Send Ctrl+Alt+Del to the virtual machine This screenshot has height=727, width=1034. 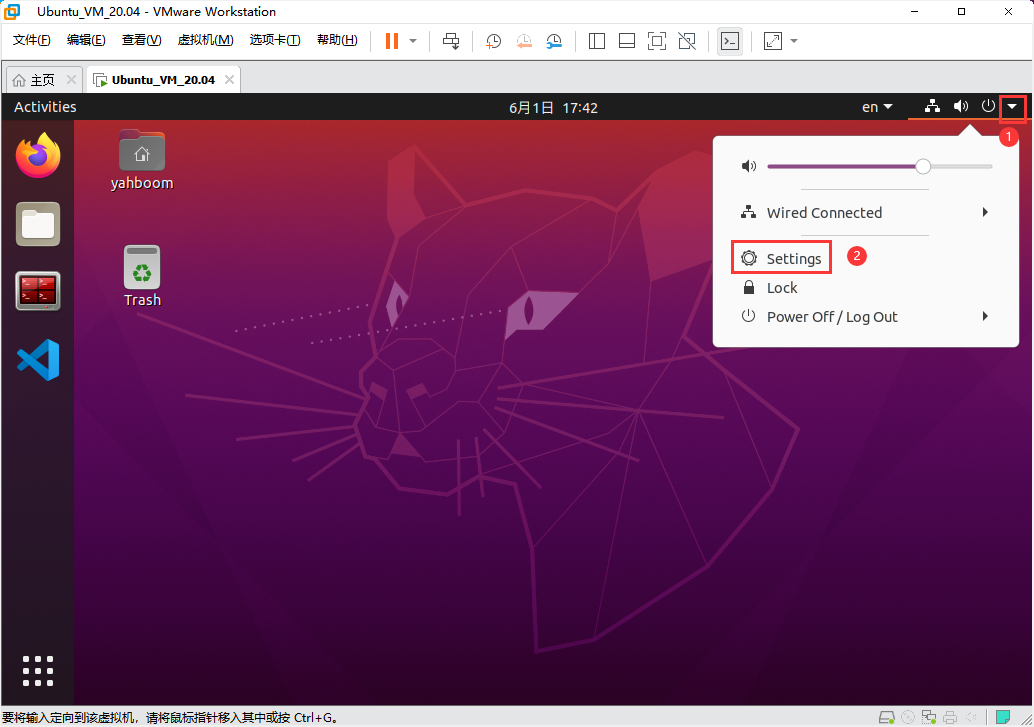coord(451,41)
